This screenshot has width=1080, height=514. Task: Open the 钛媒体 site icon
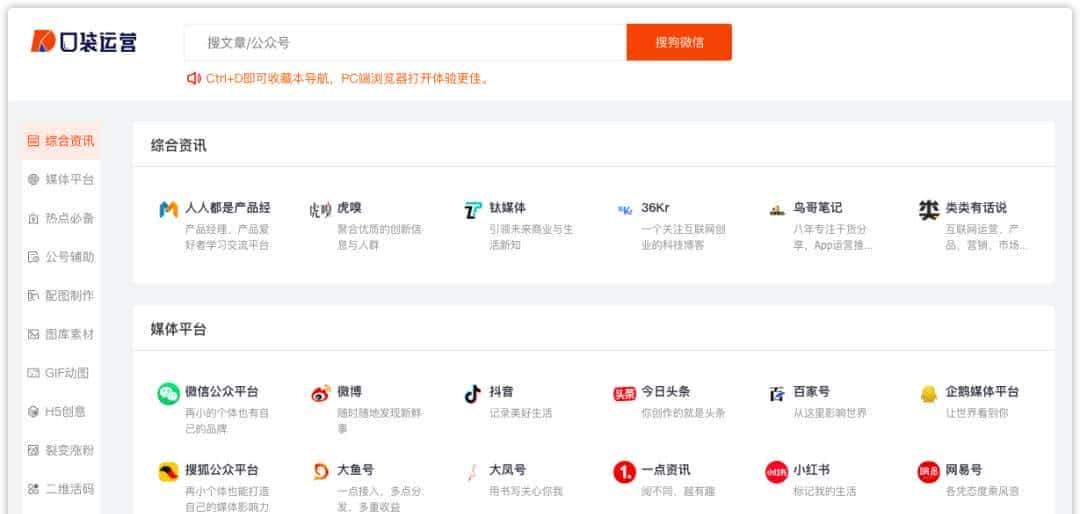(x=472, y=209)
